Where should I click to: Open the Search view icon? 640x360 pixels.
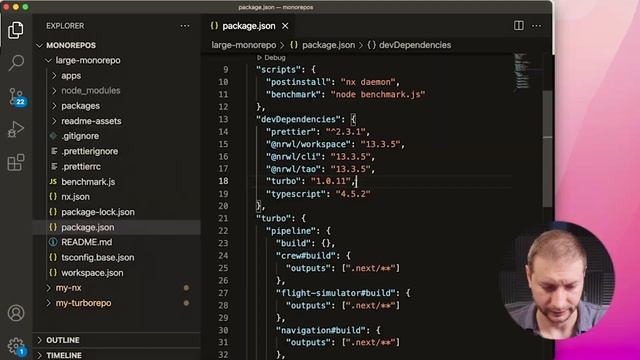point(16,63)
